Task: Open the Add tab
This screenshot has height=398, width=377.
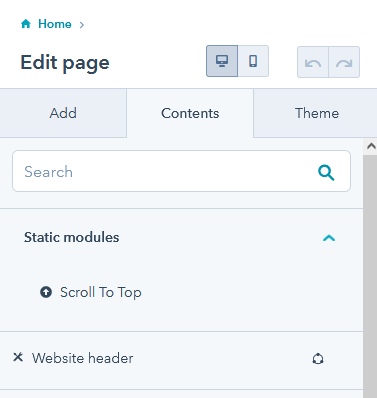Action: tap(63, 113)
